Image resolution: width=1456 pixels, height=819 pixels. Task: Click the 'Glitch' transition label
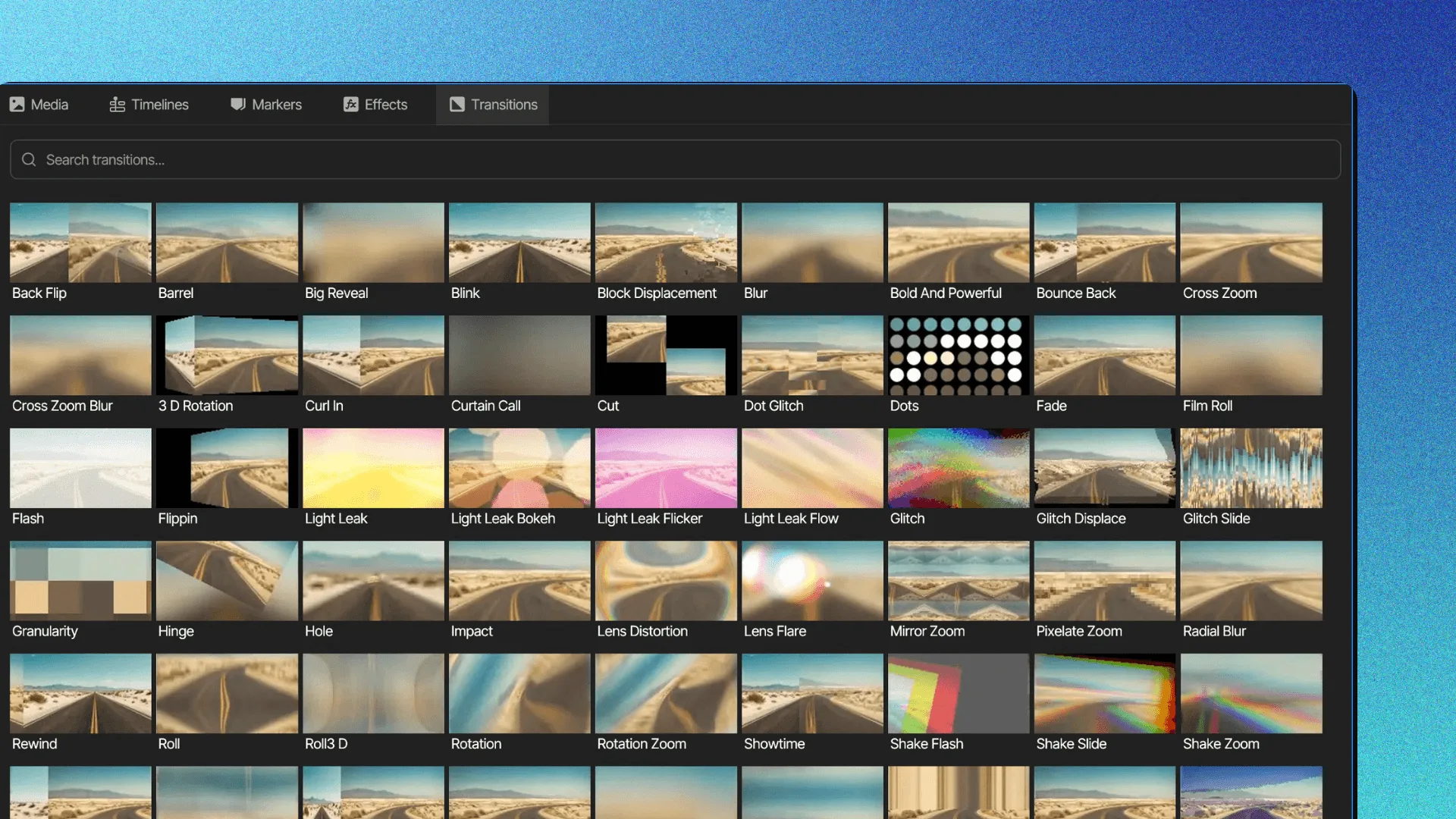pos(907,519)
